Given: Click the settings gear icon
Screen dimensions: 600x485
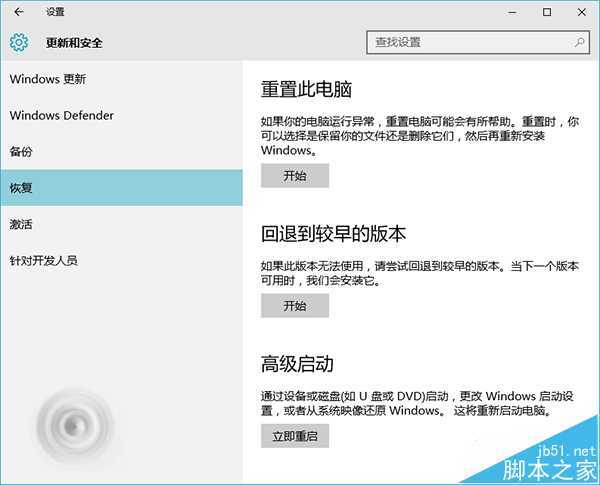Looking at the screenshot, I should 19,42.
